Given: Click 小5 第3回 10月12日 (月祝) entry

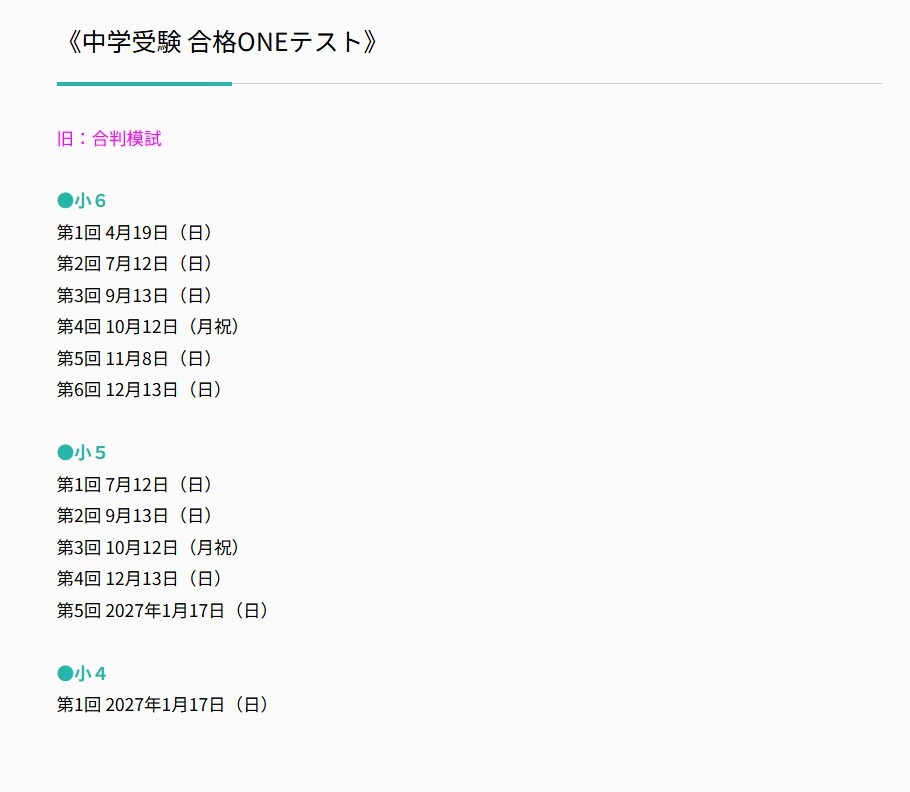Looking at the screenshot, I should (149, 548).
